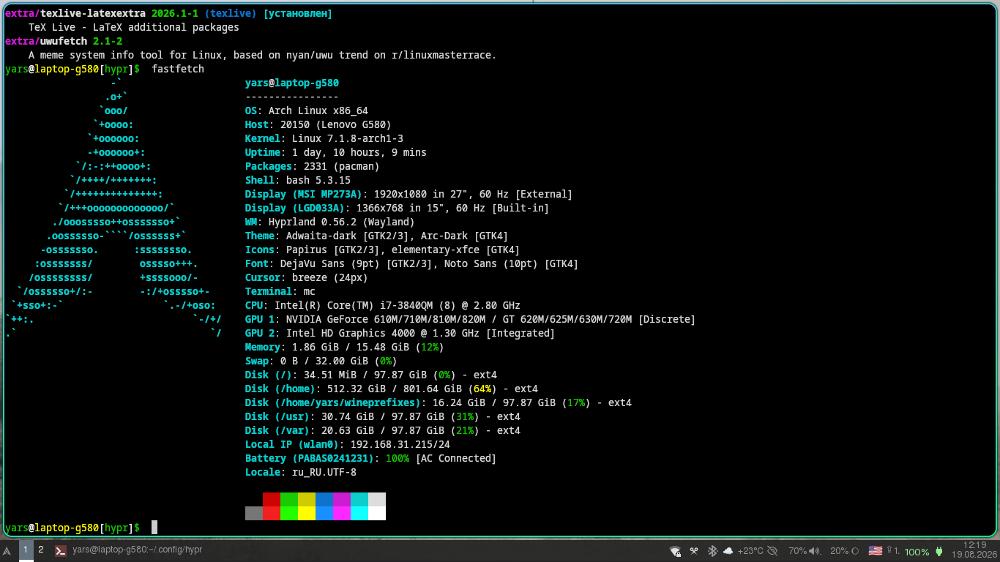The image size is (1000, 562).
Task: Open the Wi-Fi network tray icon
Action: click(675, 551)
